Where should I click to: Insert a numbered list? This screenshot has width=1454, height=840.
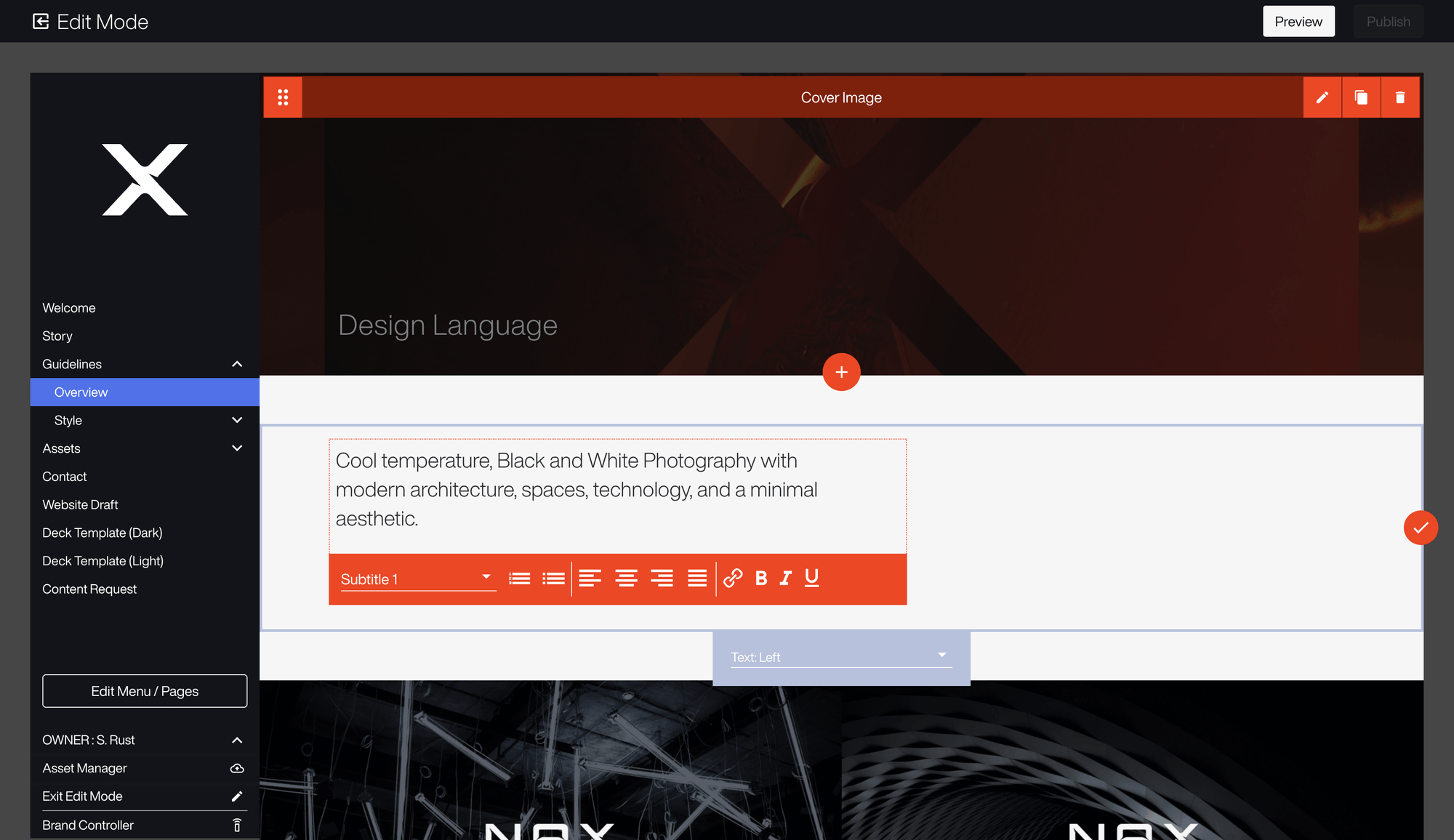(519, 578)
